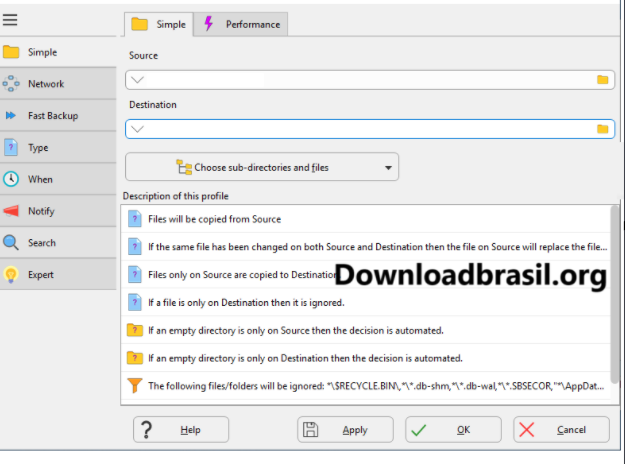
Task: Select 'Files only on Source are copied' row
Action: [x=366, y=275]
